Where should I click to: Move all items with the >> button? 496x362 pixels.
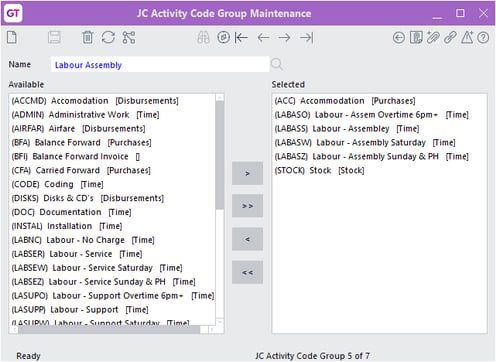[247, 206]
